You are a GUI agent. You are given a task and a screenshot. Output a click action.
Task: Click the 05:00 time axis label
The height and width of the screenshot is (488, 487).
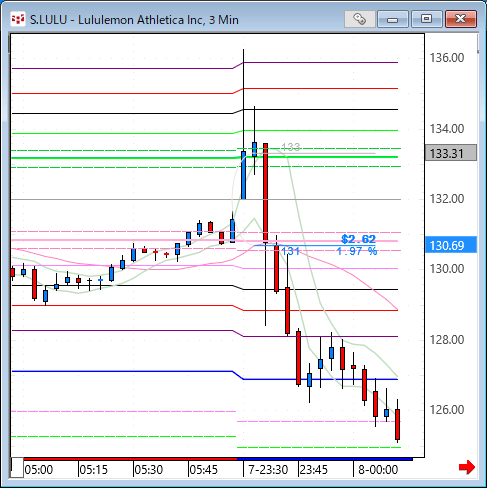[x=39, y=470]
